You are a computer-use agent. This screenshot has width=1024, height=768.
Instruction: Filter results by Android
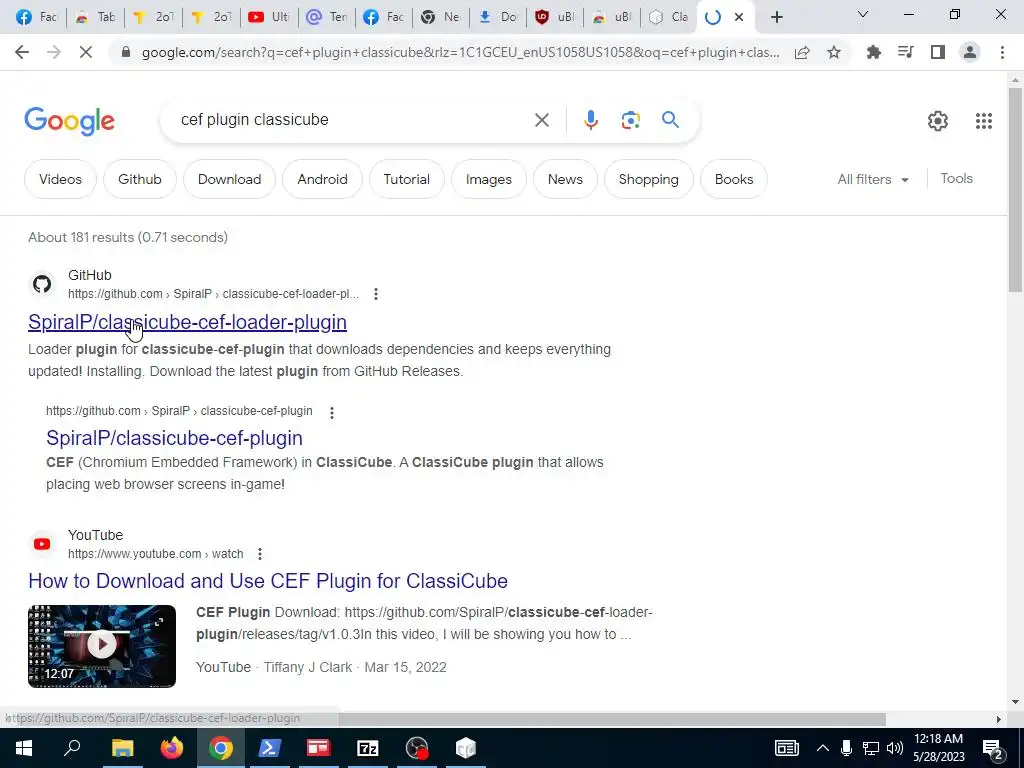[323, 179]
